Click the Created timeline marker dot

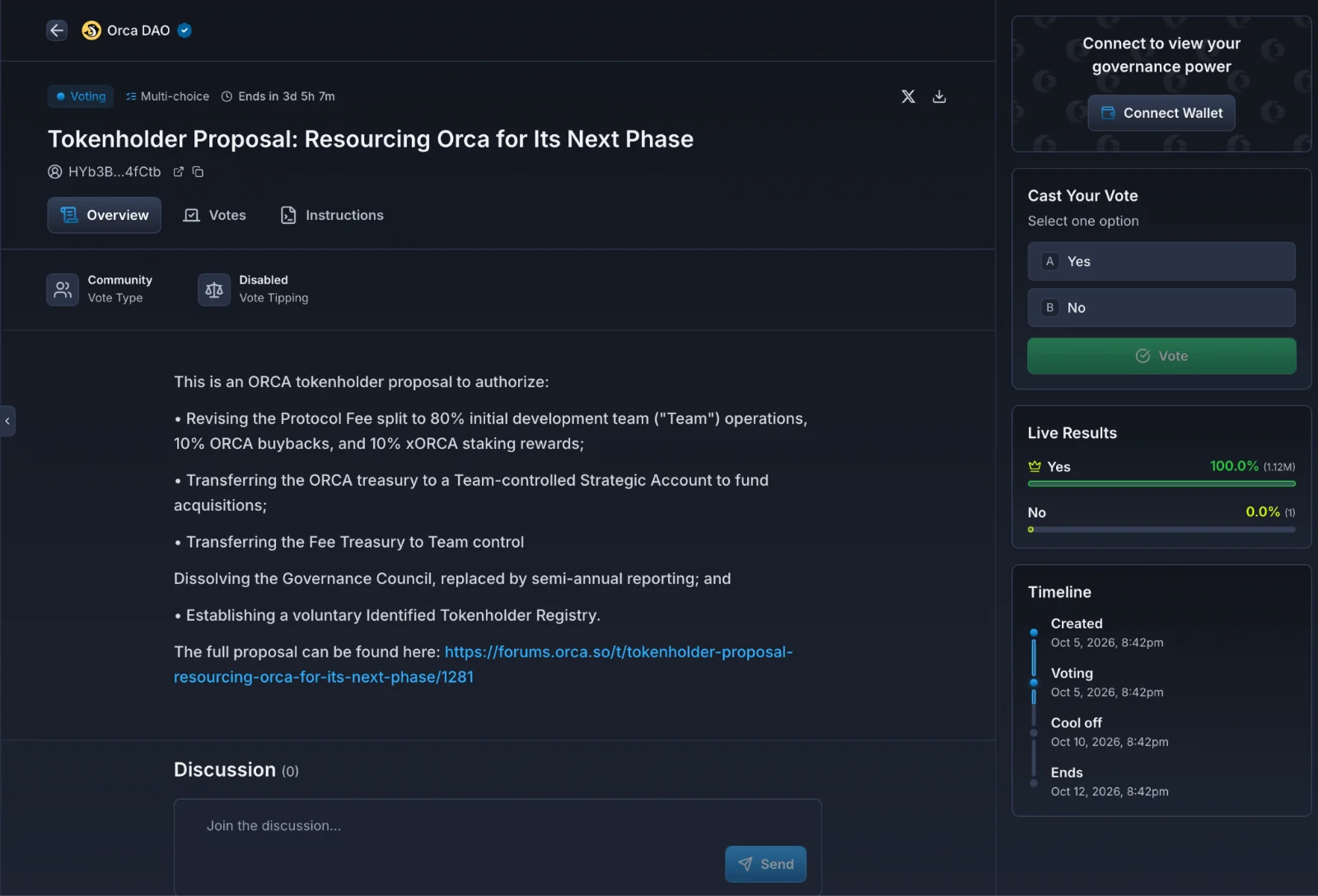(x=1034, y=632)
